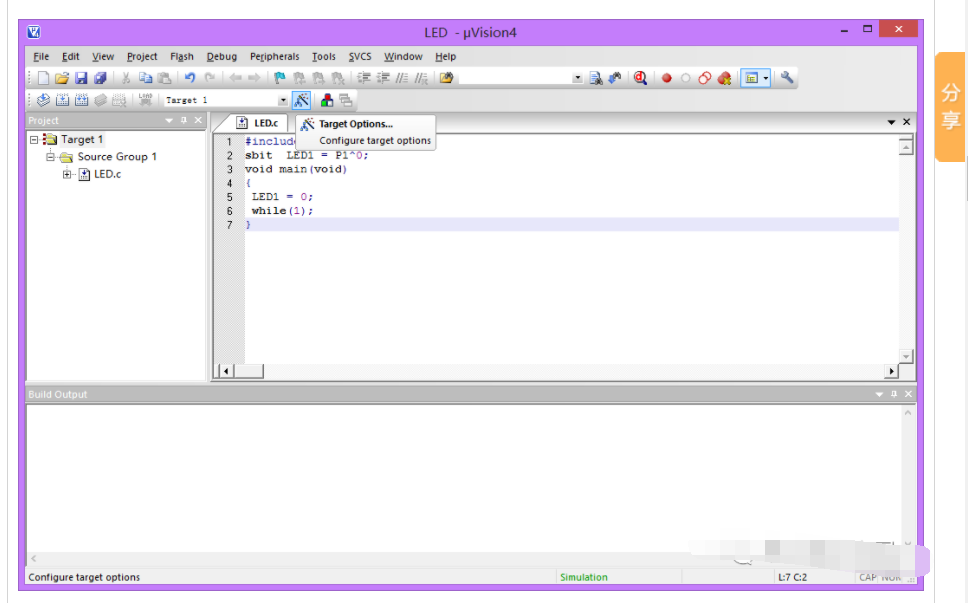Click the Find icon next to the search box
The image size is (968, 603).
[x=596, y=78]
